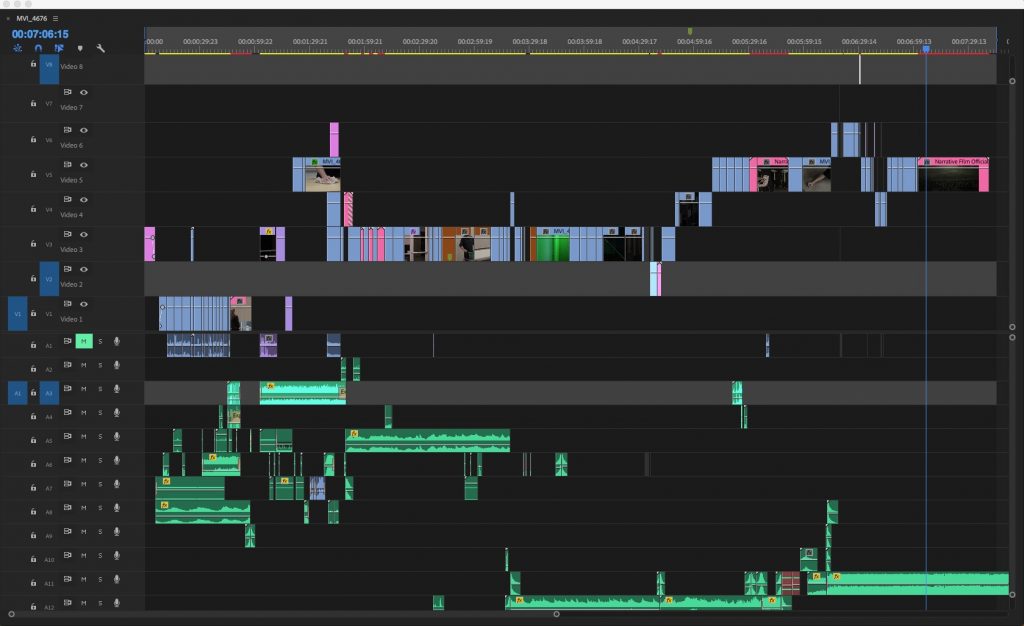The width and height of the screenshot is (1024, 626).
Task: Toggle the Snap magnet icon
Action: [38, 48]
